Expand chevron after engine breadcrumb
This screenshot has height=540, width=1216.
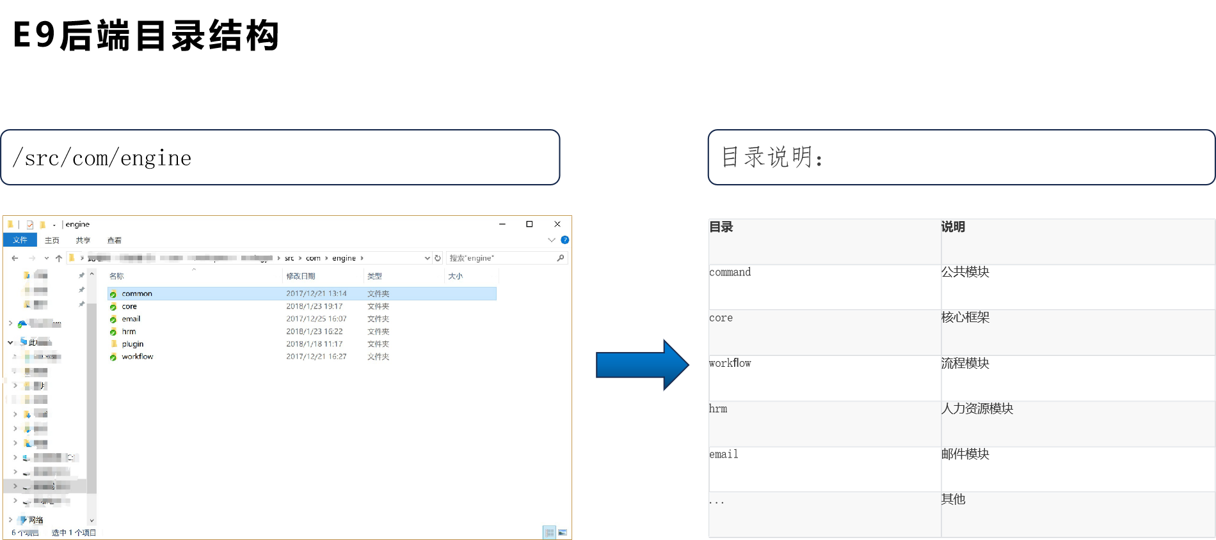(362, 258)
